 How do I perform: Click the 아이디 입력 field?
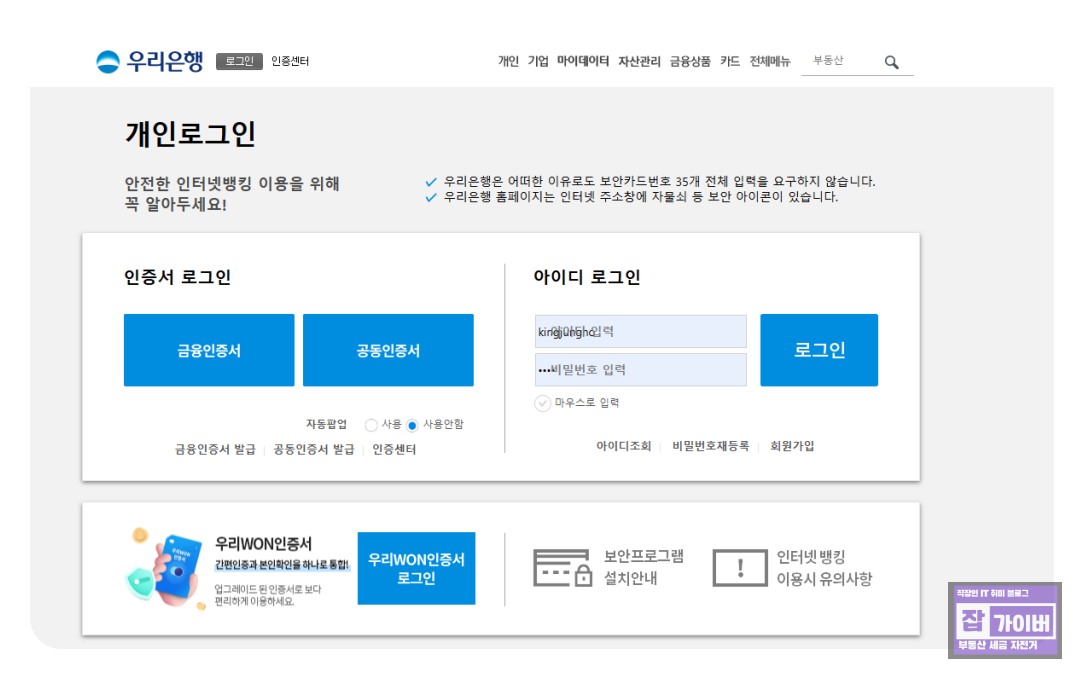pyautogui.click(x=641, y=331)
